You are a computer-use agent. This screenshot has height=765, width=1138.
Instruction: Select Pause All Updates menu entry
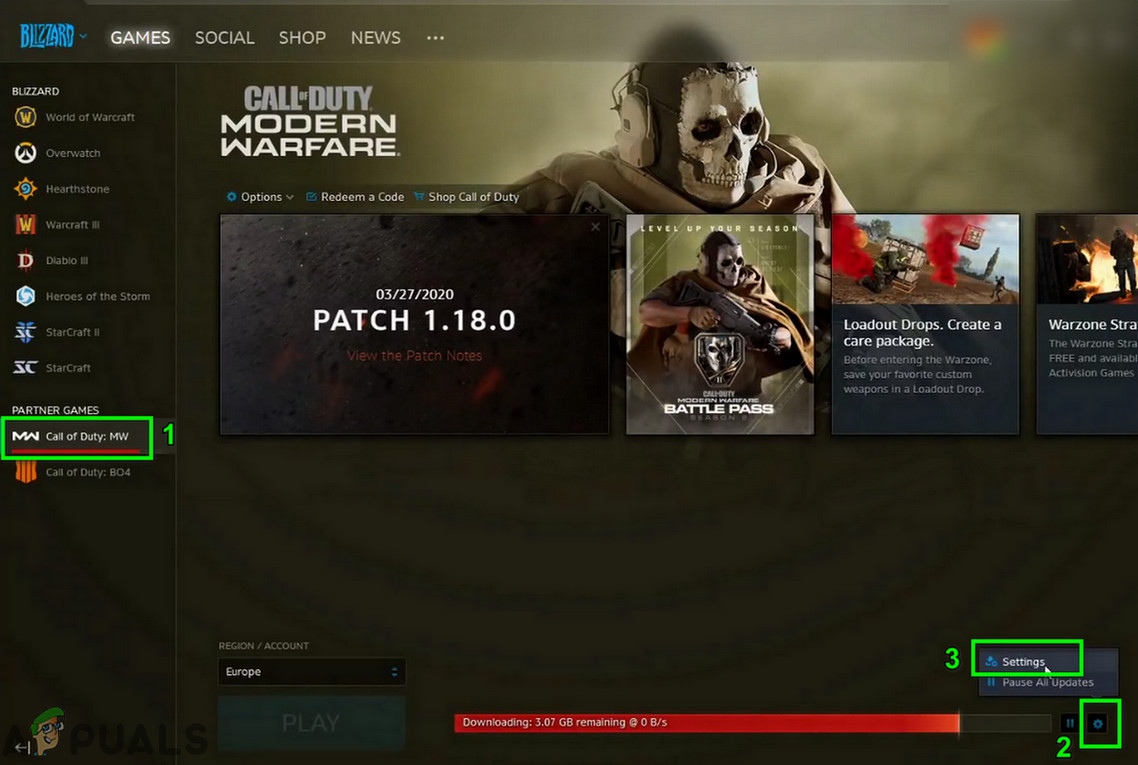pyautogui.click(x=1048, y=682)
